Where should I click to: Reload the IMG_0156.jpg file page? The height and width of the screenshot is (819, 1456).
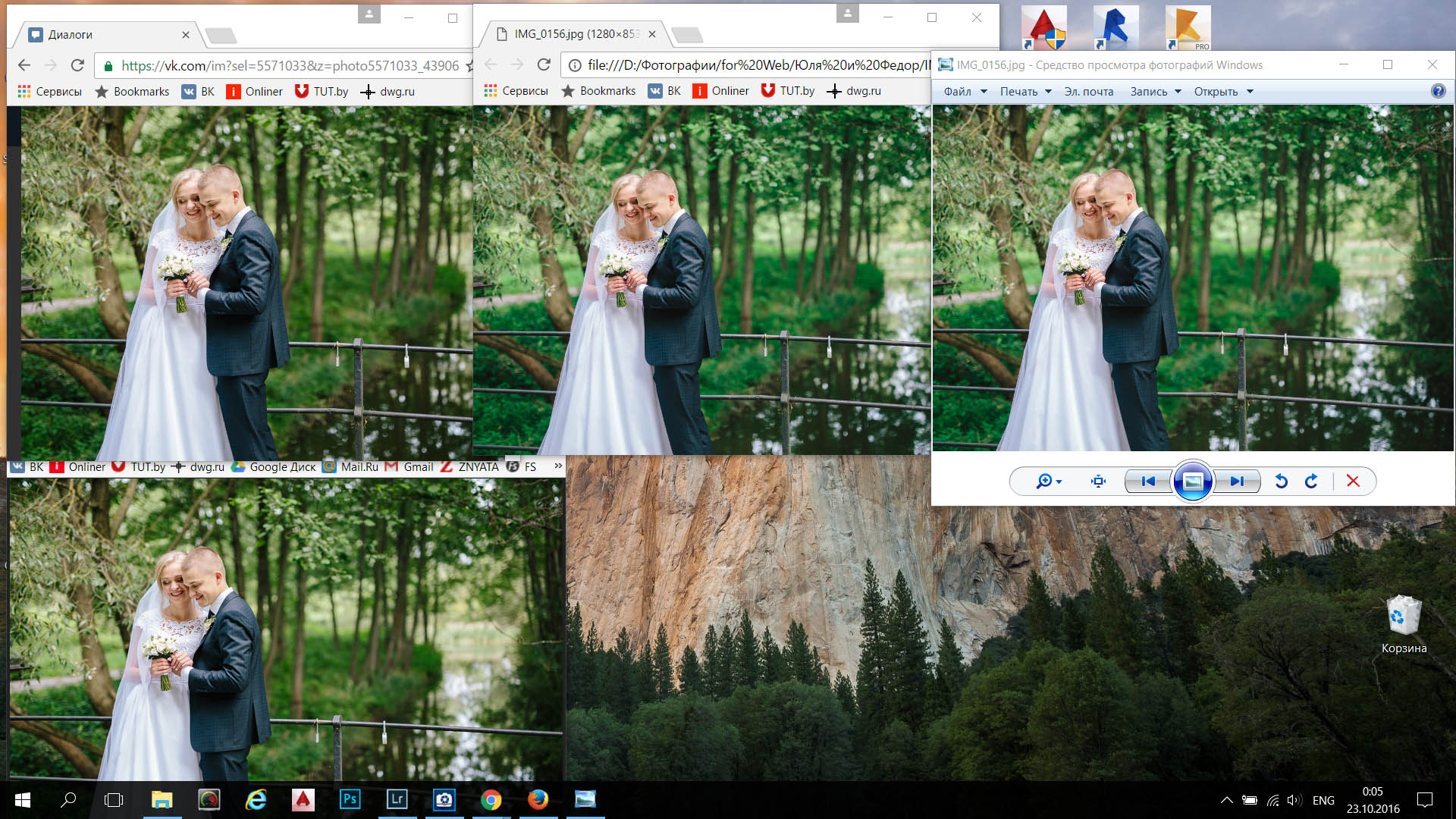[544, 65]
